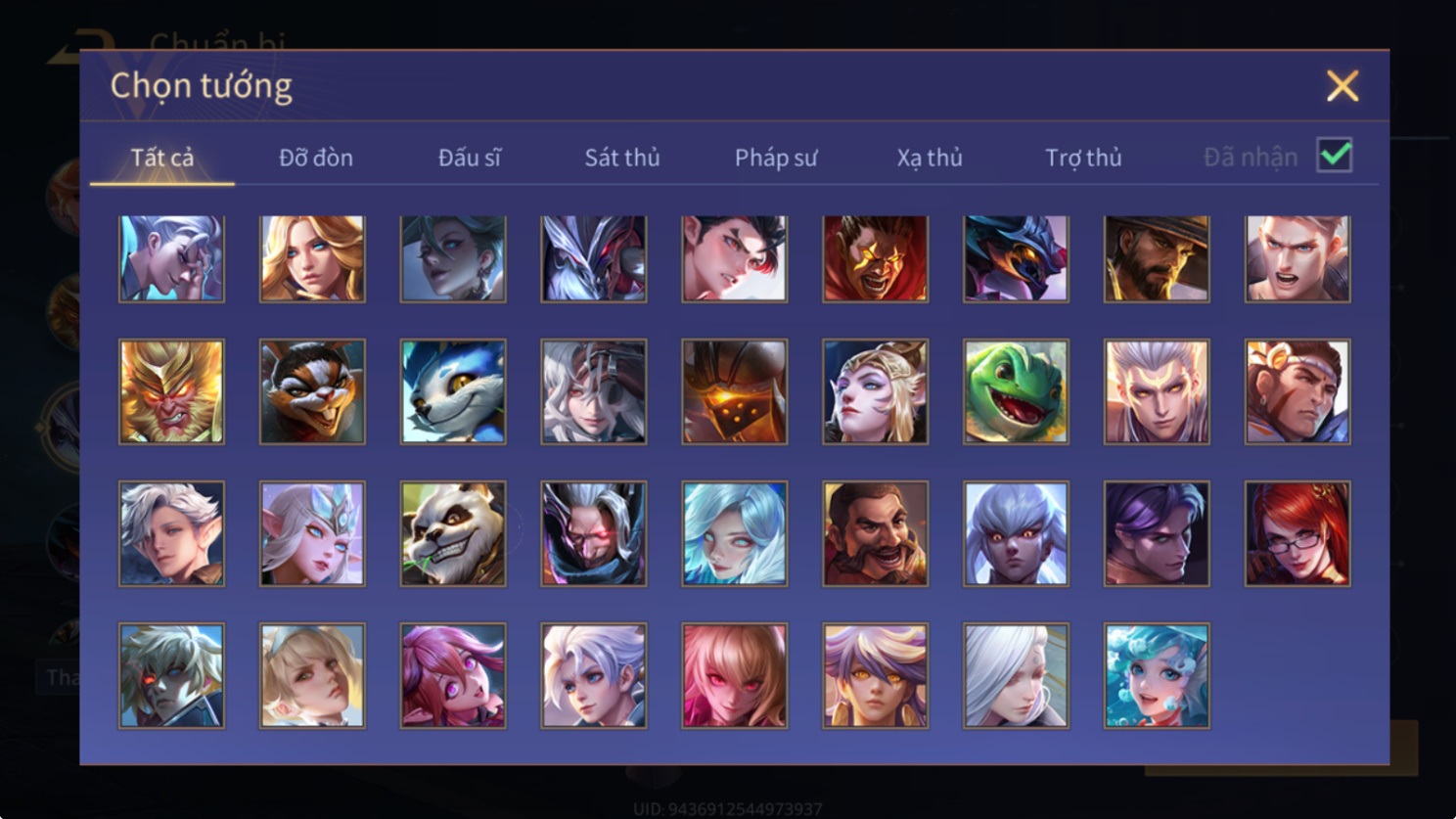The image size is (1456, 819).
Task: Uncheck the Đã nhận checkbox
Action: click(x=1335, y=156)
